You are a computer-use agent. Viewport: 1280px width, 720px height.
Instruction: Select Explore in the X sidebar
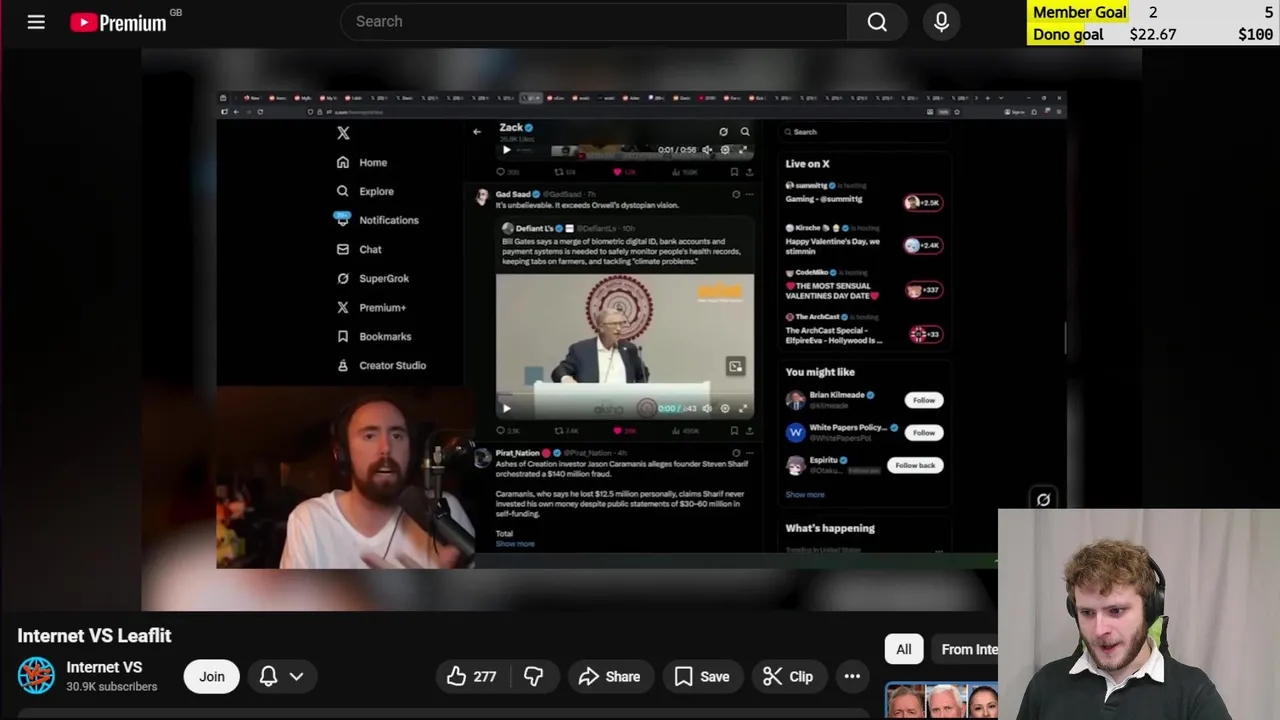365,191
